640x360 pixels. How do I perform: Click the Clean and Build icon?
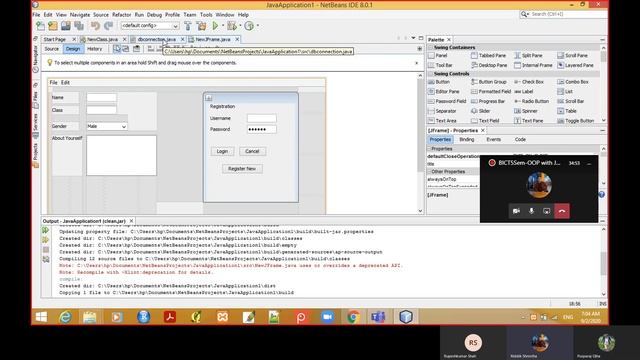click(x=201, y=26)
